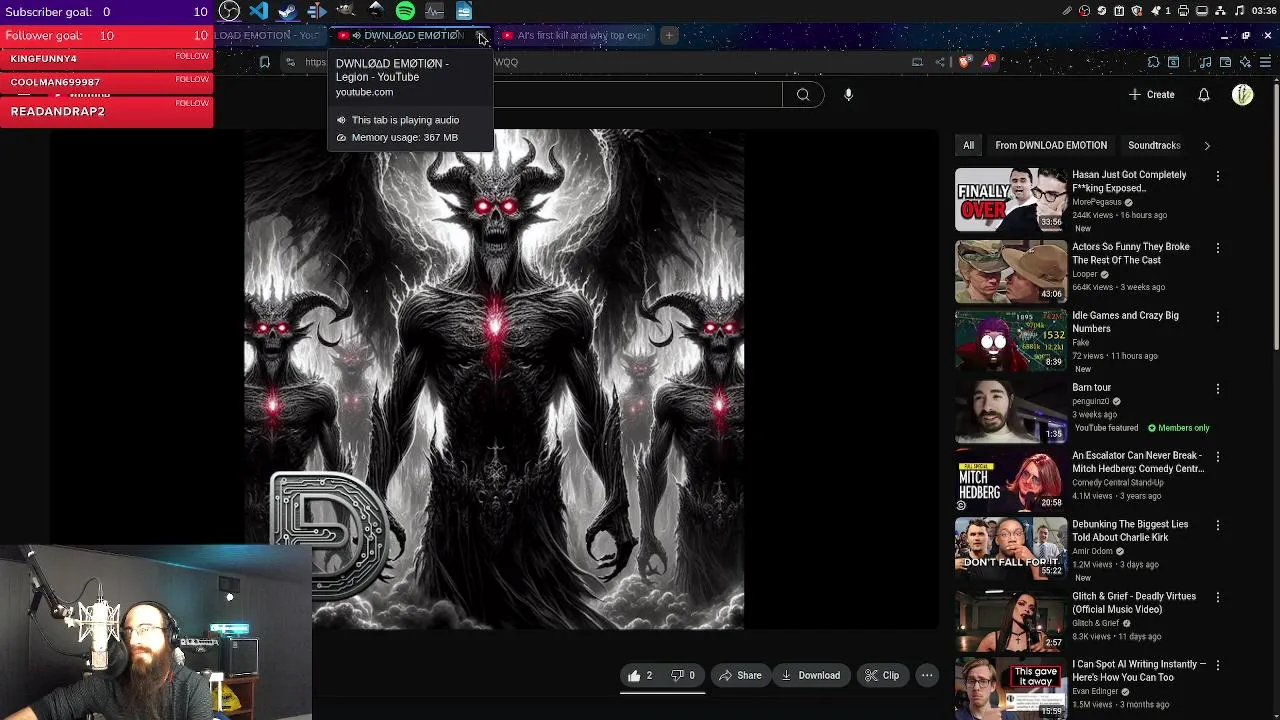Close the DWNLOAD EMOTION Legion tab

click(481, 35)
